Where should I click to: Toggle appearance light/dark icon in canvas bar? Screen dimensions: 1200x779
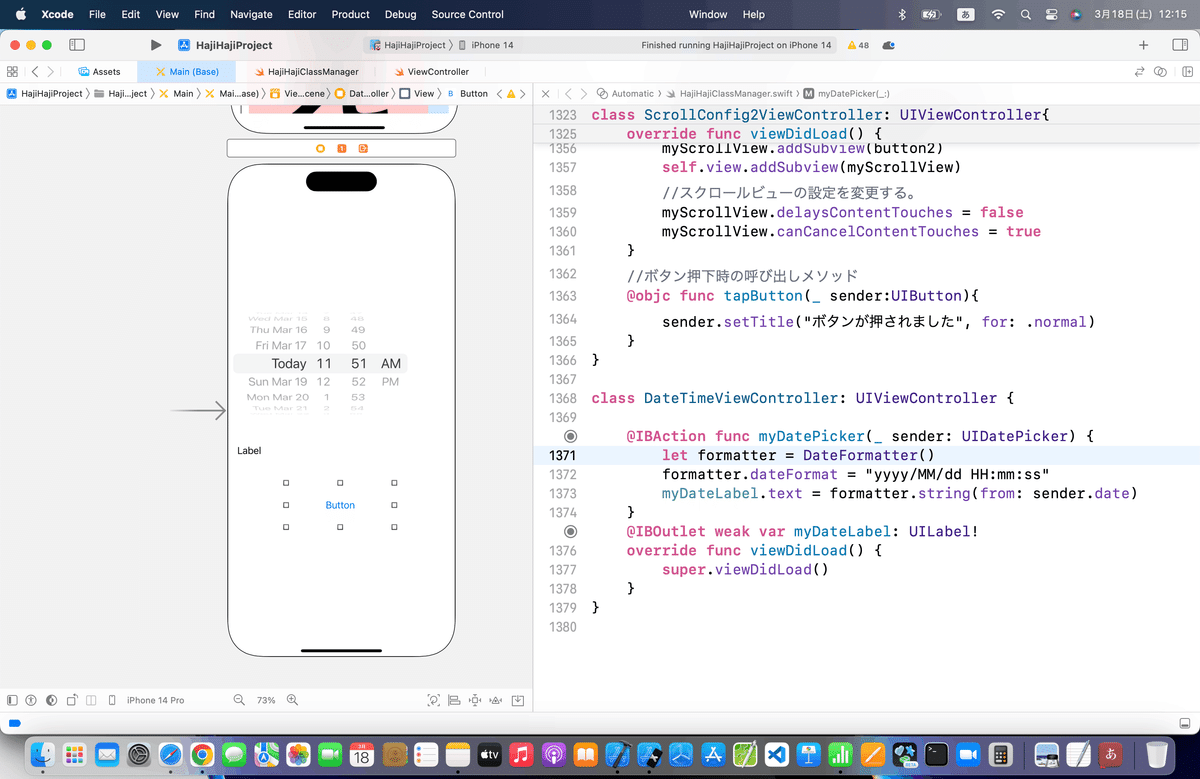click(51, 700)
